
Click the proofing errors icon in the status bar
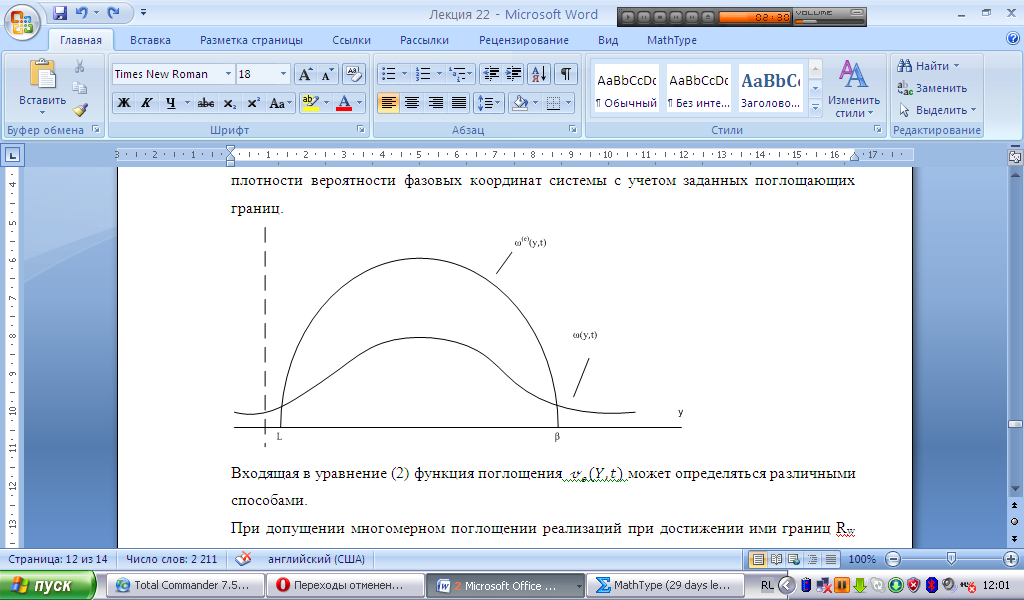point(243,559)
